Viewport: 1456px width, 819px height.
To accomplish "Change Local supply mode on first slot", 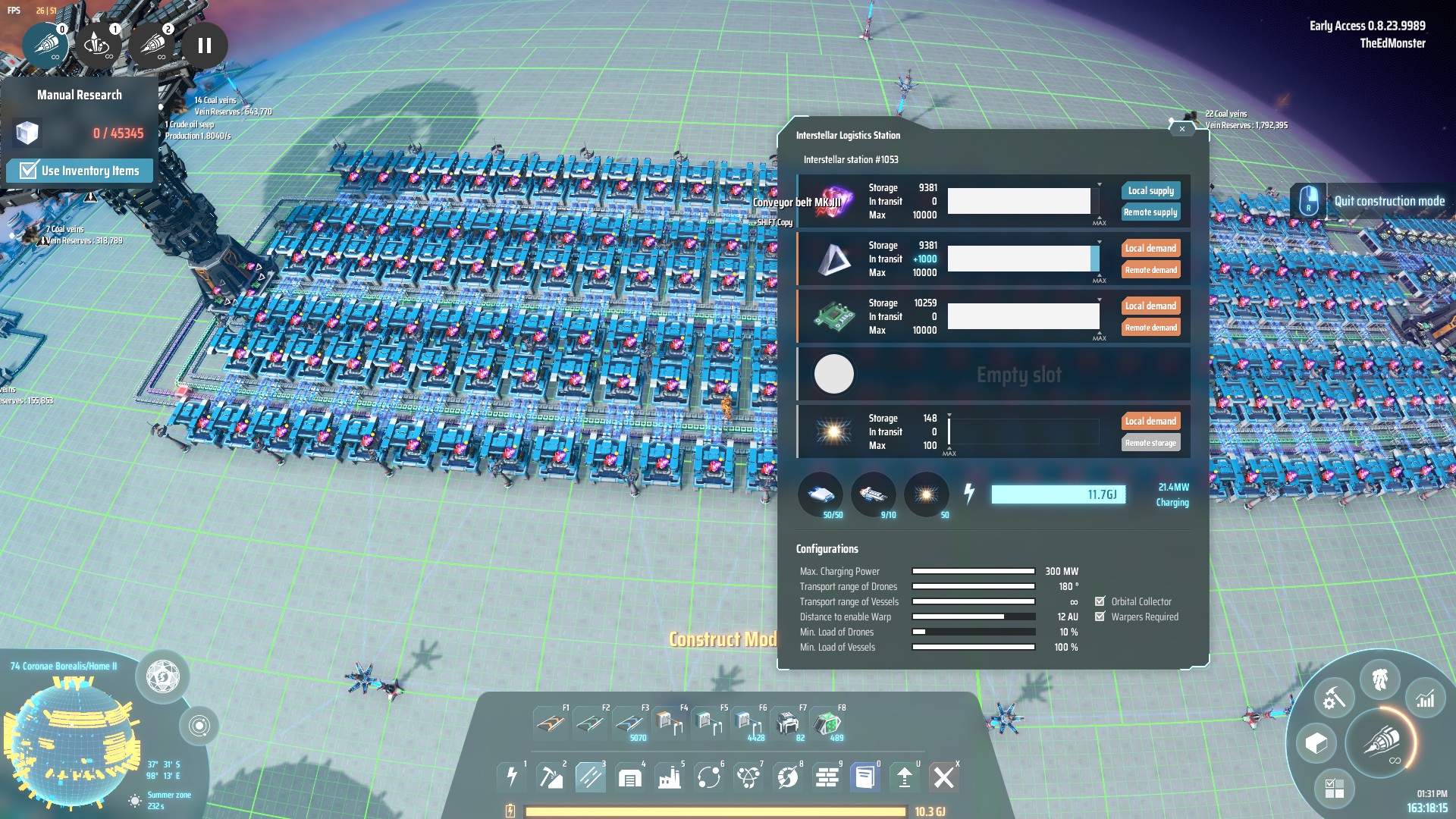I will 1150,191.
